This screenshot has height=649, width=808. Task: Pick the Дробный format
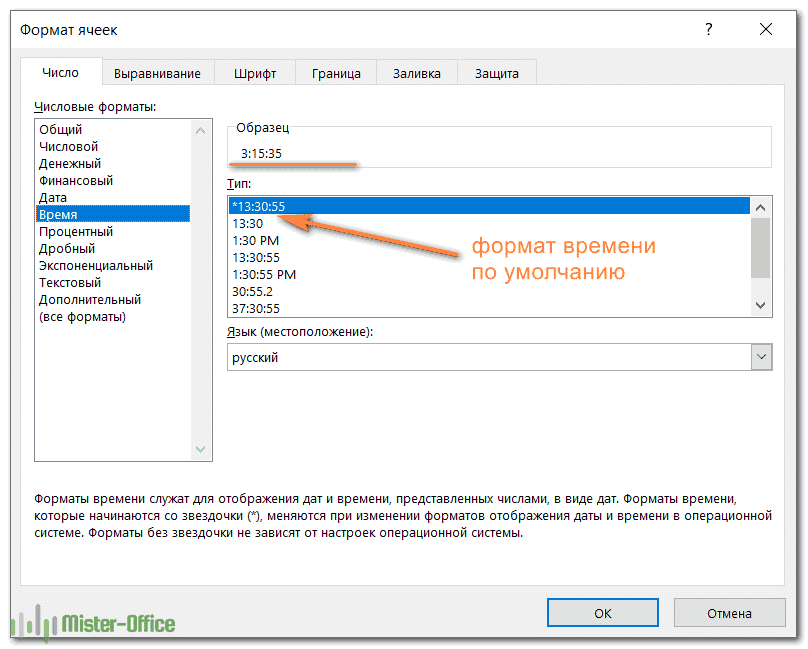pyautogui.click(x=113, y=249)
